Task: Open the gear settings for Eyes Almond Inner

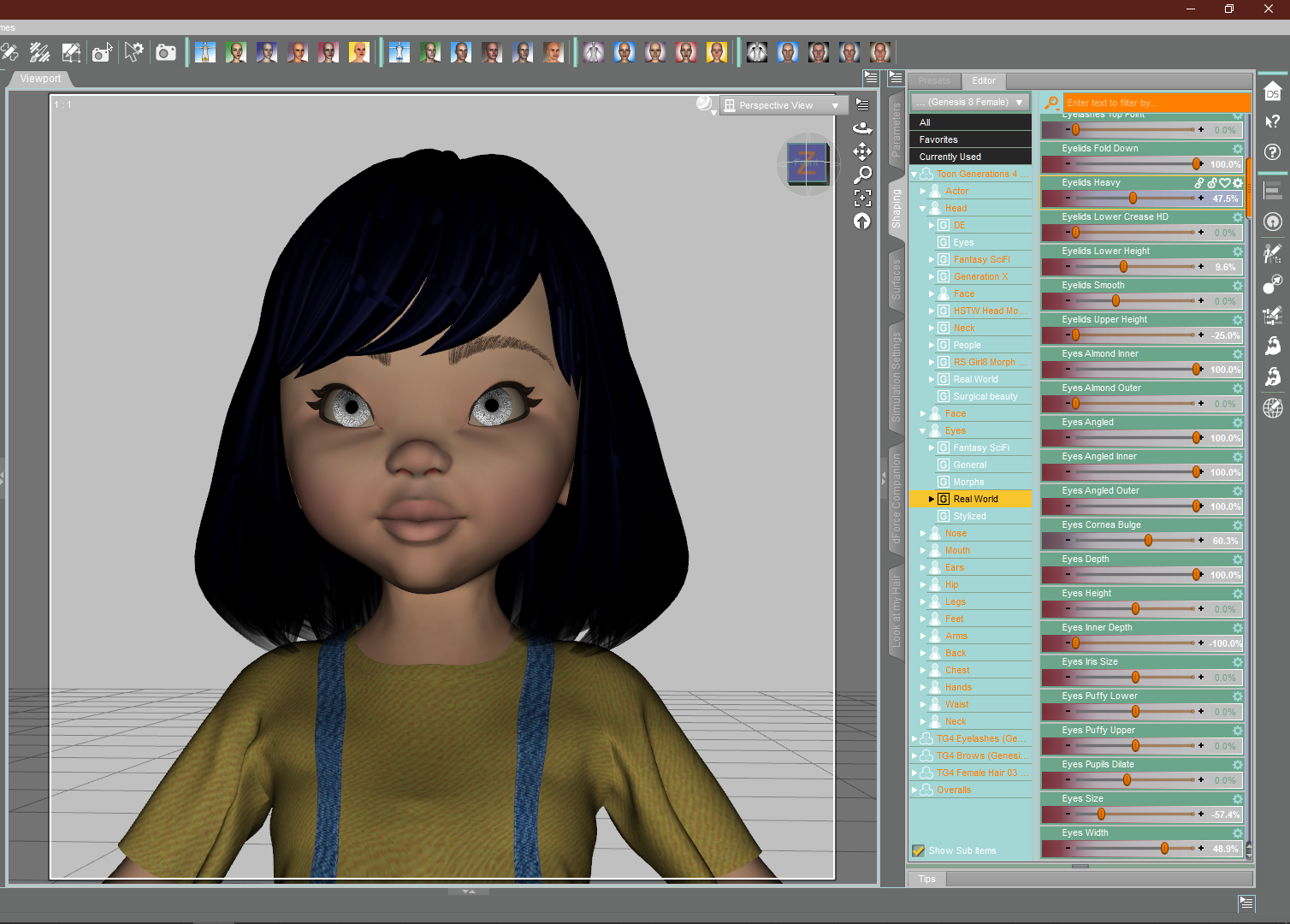Action: coord(1237,354)
